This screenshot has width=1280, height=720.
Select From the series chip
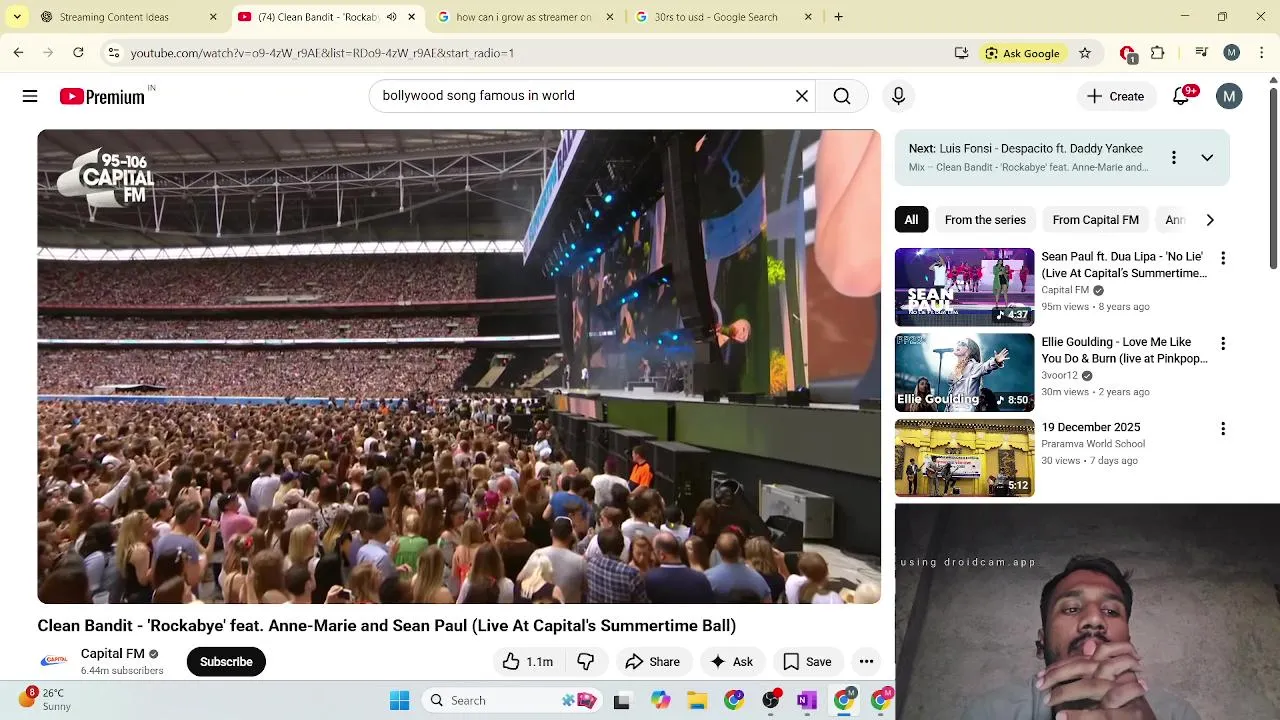tap(985, 220)
